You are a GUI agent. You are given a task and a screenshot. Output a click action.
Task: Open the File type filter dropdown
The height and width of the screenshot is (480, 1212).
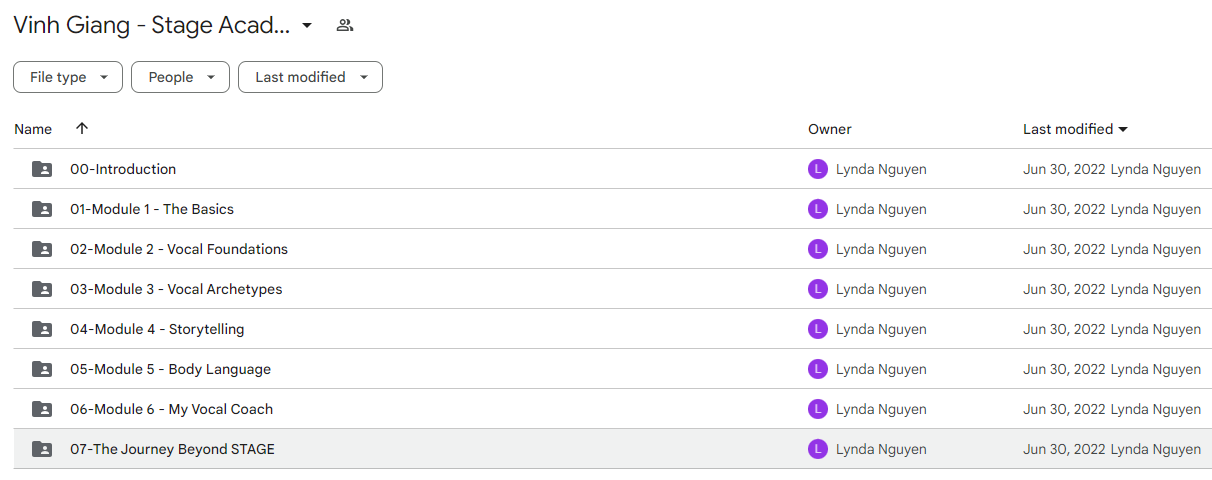[68, 77]
